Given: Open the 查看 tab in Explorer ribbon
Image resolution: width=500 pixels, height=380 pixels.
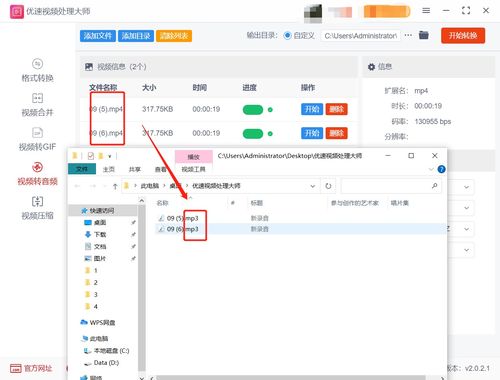Looking at the screenshot, I should pyautogui.click(x=161, y=169).
